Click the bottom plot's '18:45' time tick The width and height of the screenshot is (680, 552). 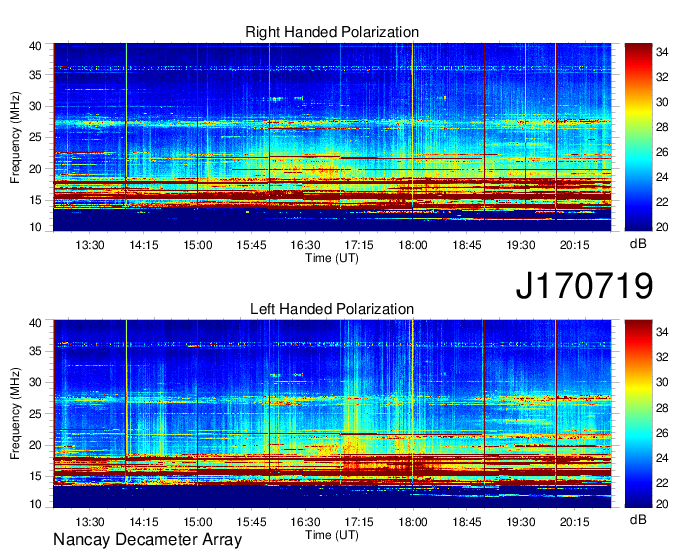467,522
